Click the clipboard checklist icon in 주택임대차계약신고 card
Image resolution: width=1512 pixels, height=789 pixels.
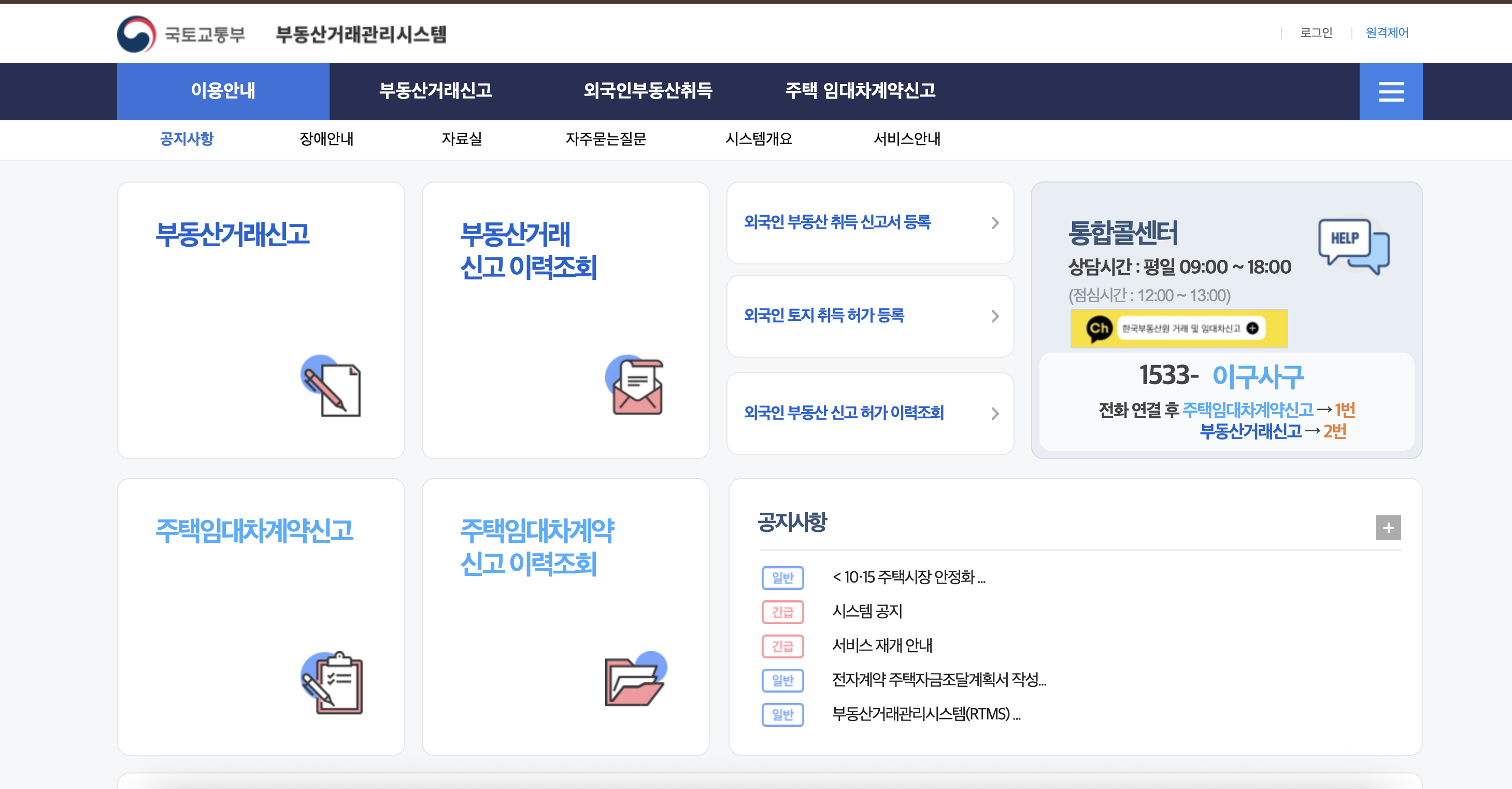[333, 683]
